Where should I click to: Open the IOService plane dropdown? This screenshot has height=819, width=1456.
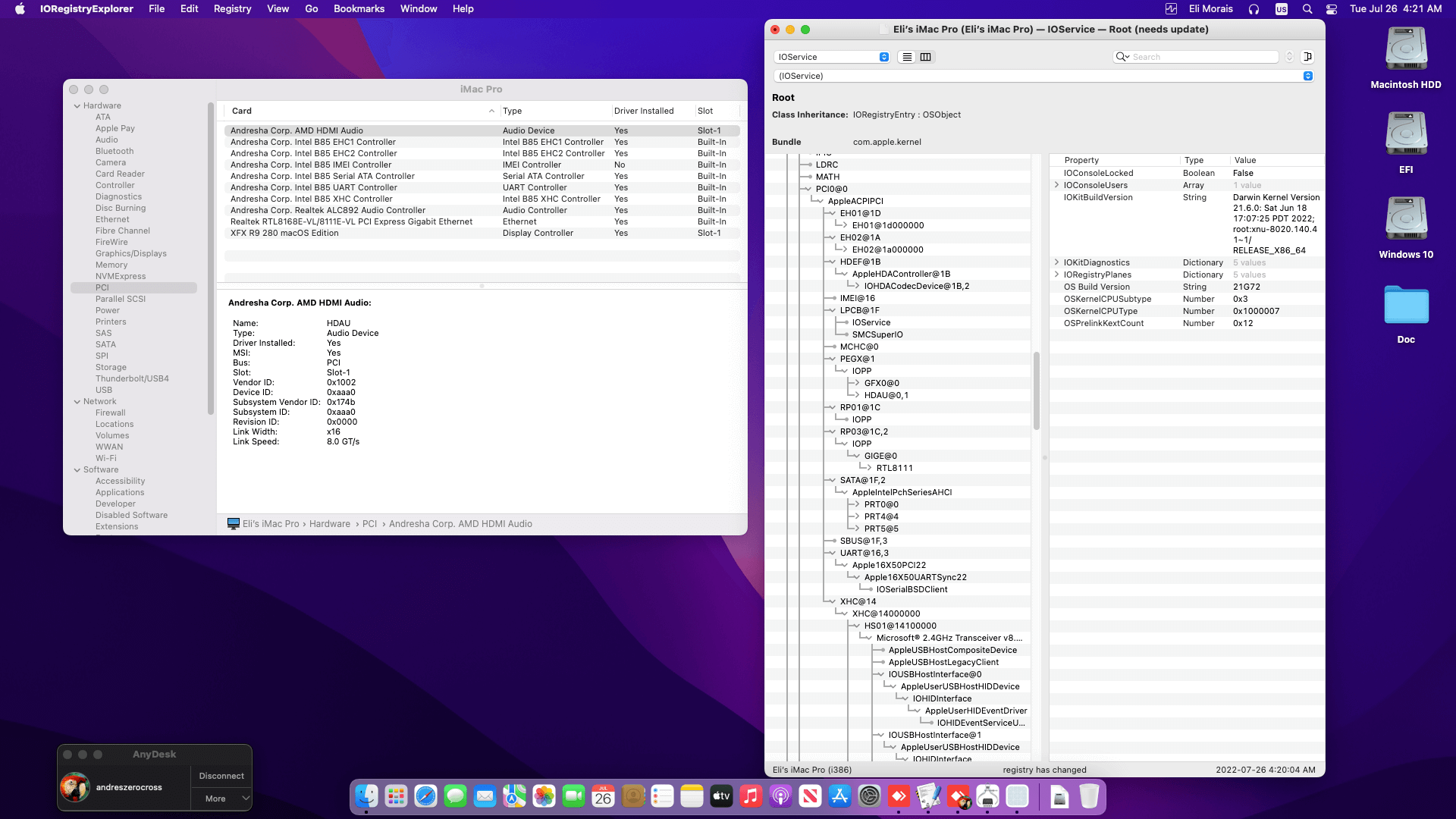832,57
